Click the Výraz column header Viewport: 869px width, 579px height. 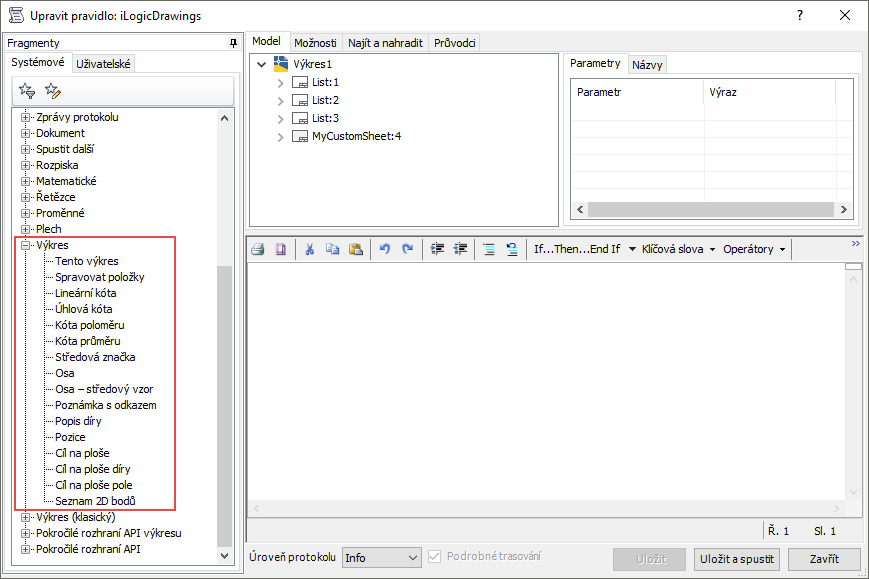[769, 93]
